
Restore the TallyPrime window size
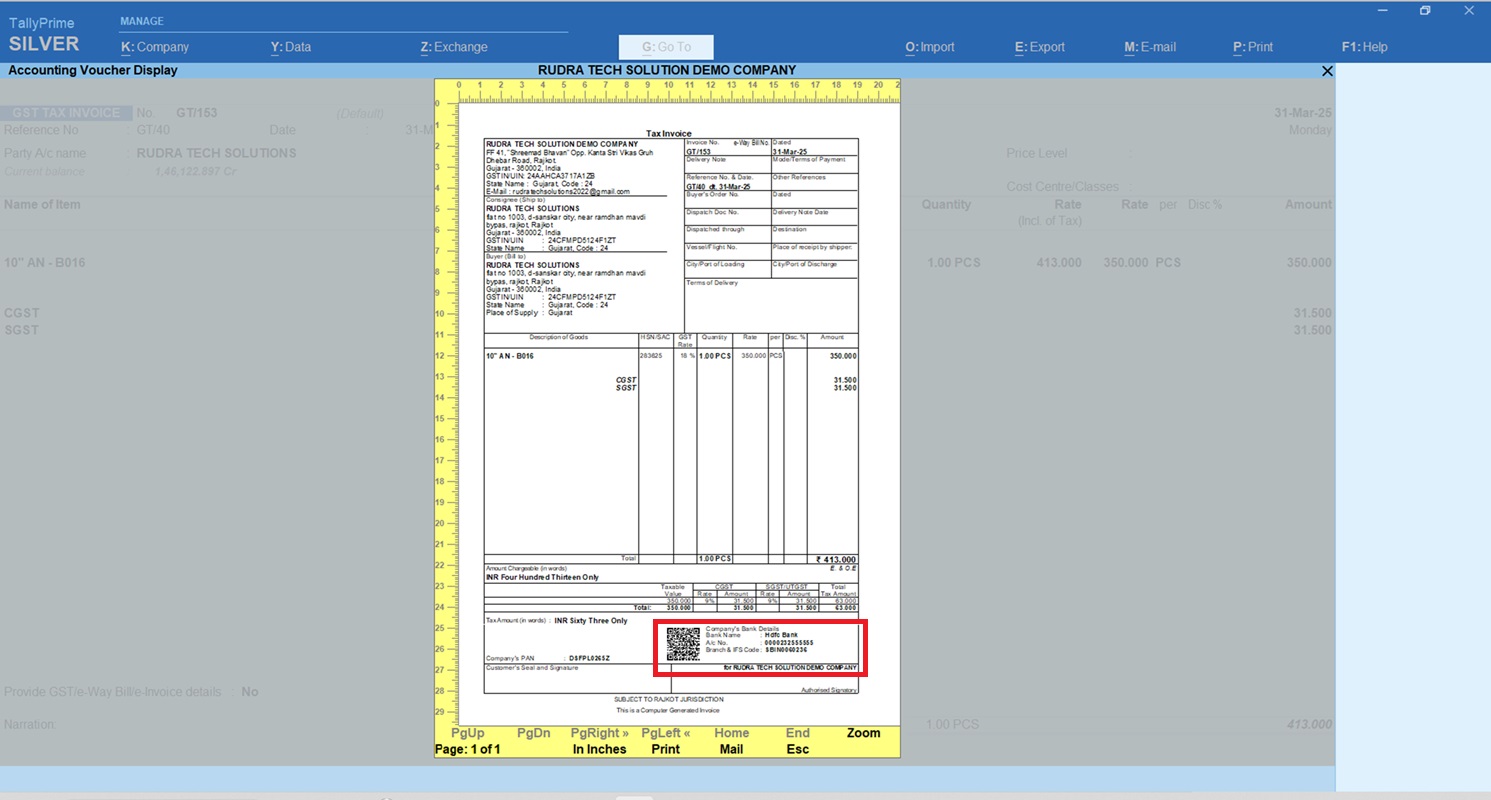pos(1425,11)
